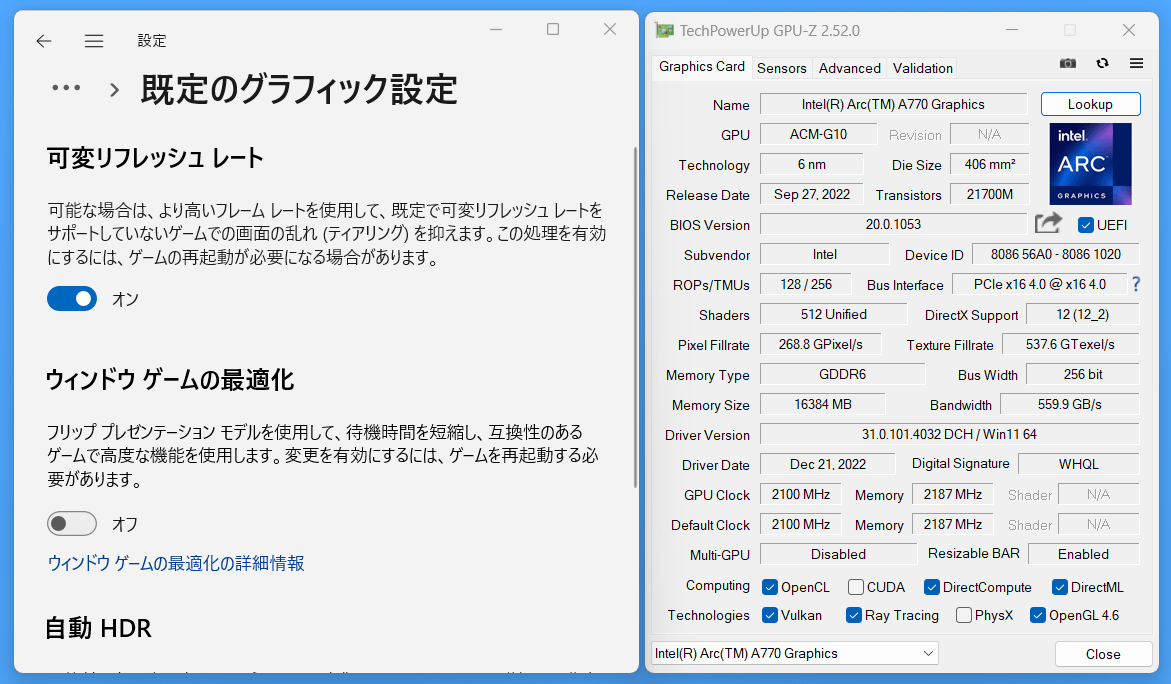1171x684 pixels.
Task: Click the Transistors 21700M value
Action: click(990, 194)
